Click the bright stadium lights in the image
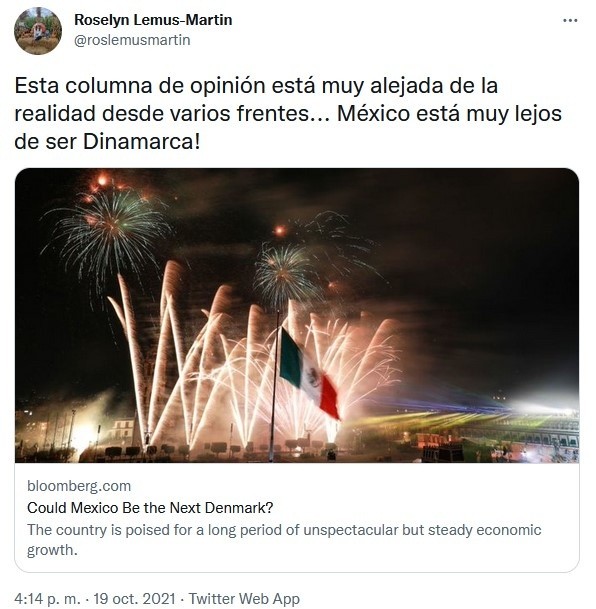Viewport: 596px width, 609px height. 544,407
